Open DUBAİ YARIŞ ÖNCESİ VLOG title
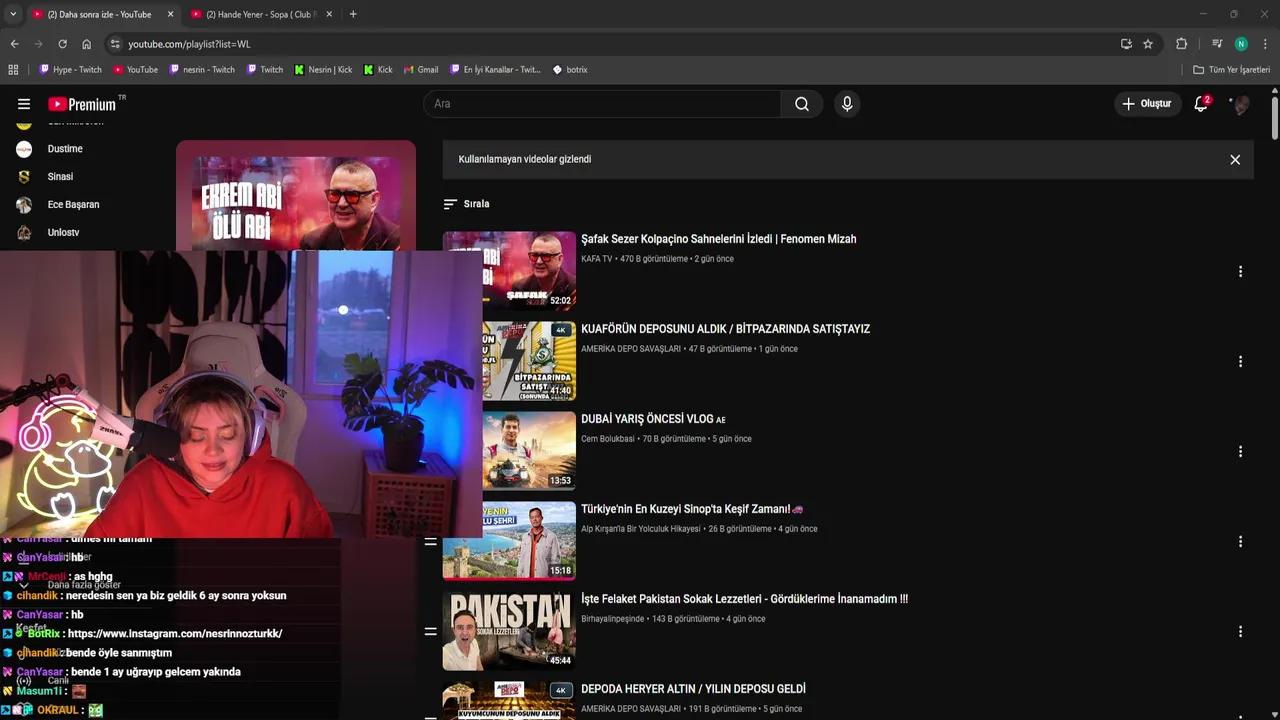This screenshot has height=720, width=1280. pos(653,419)
